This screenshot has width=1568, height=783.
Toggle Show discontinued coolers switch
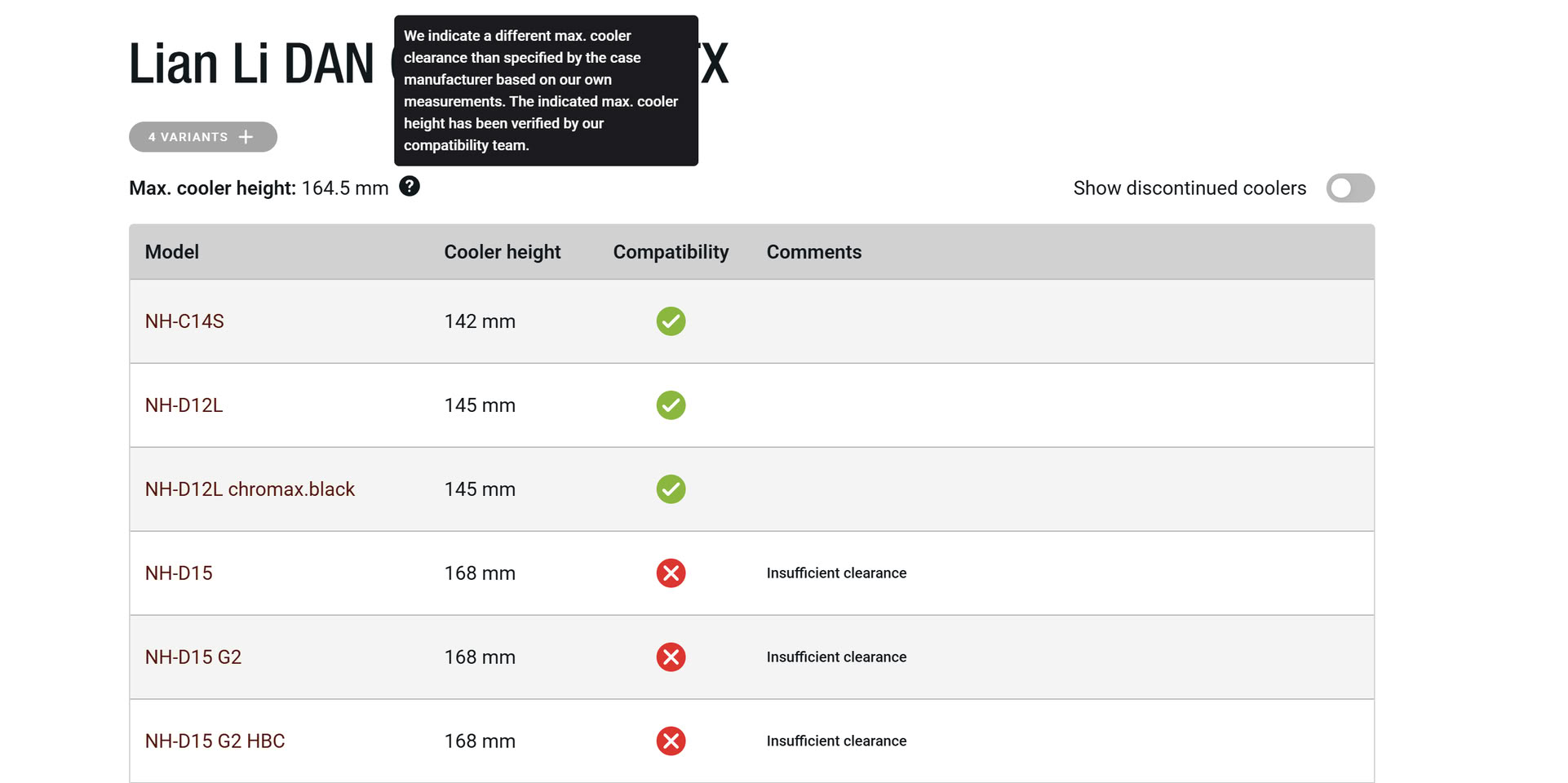pyautogui.click(x=1350, y=188)
